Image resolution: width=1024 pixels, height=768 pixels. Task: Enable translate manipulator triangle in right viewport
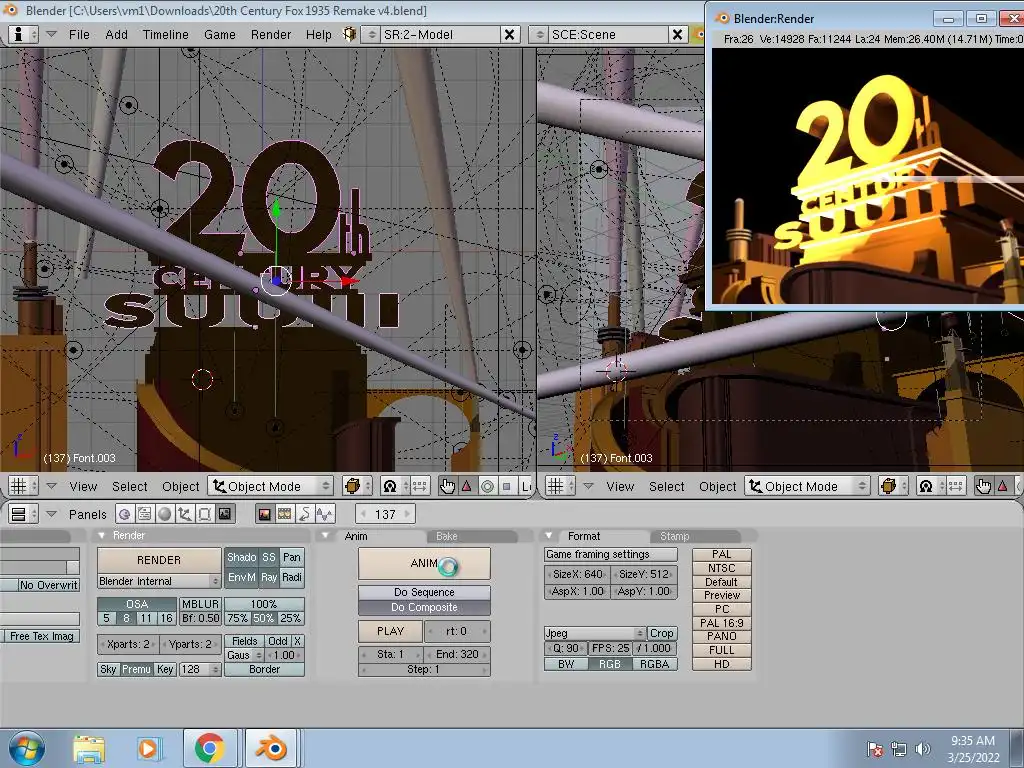point(1002,486)
